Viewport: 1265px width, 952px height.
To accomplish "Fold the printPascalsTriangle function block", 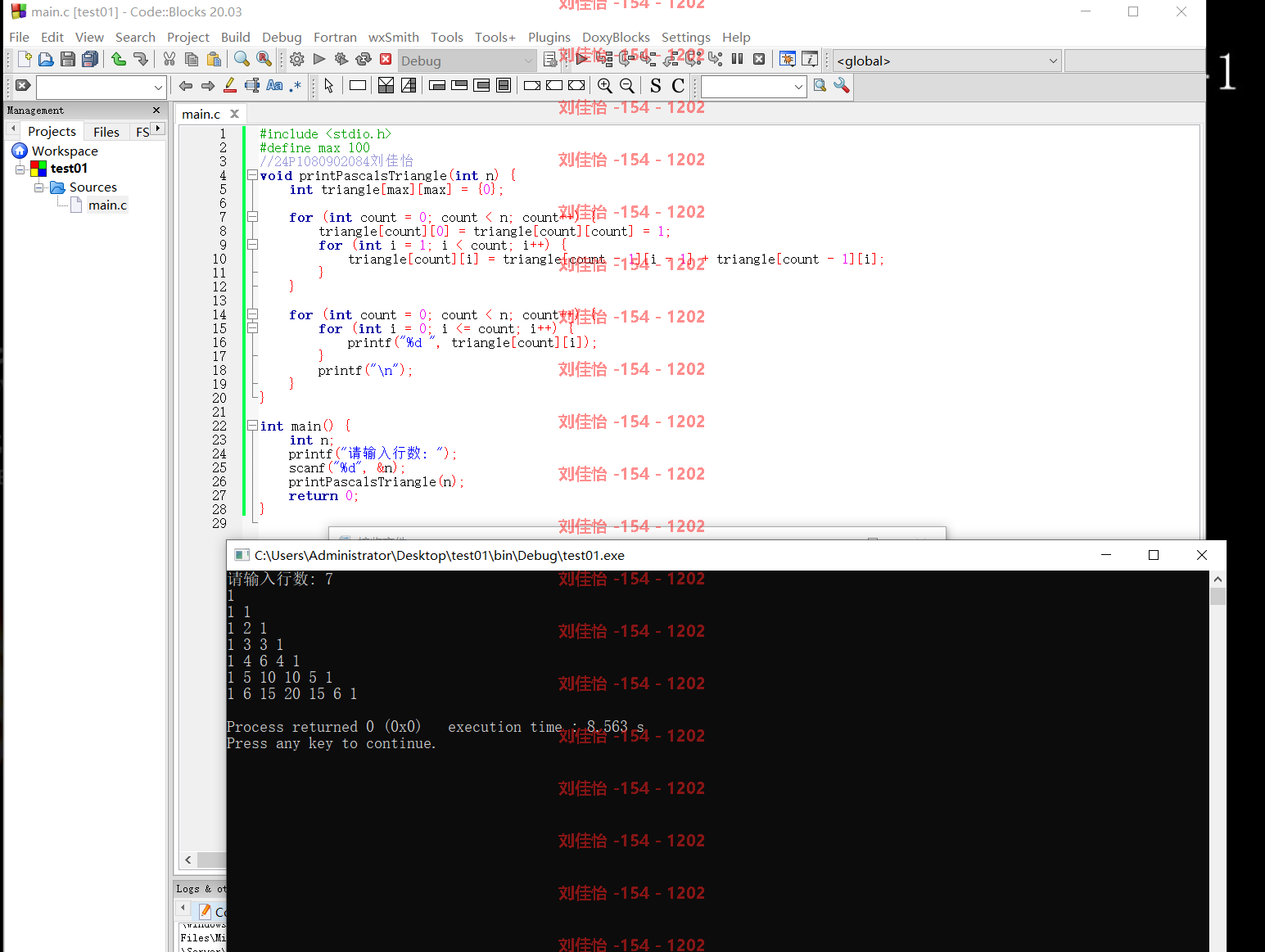I will point(253,175).
